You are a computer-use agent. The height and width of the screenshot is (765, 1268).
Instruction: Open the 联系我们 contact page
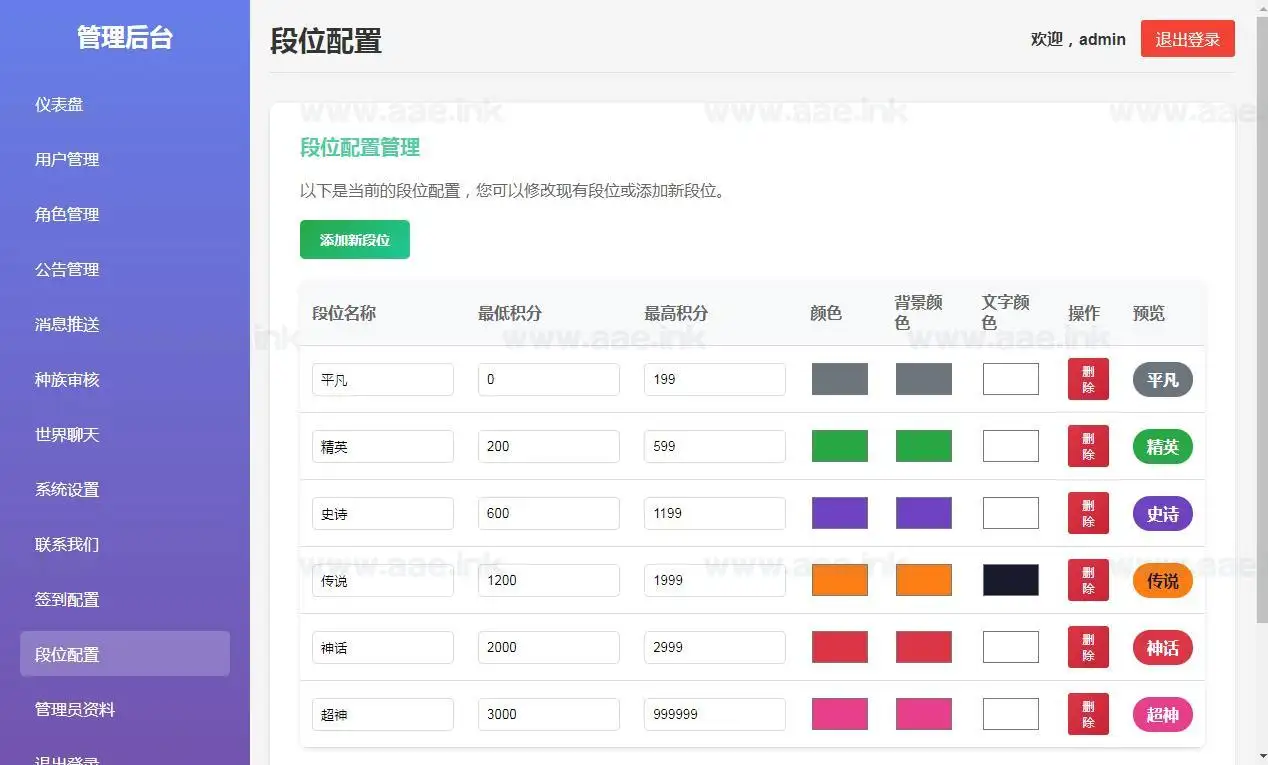pyautogui.click(x=67, y=544)
